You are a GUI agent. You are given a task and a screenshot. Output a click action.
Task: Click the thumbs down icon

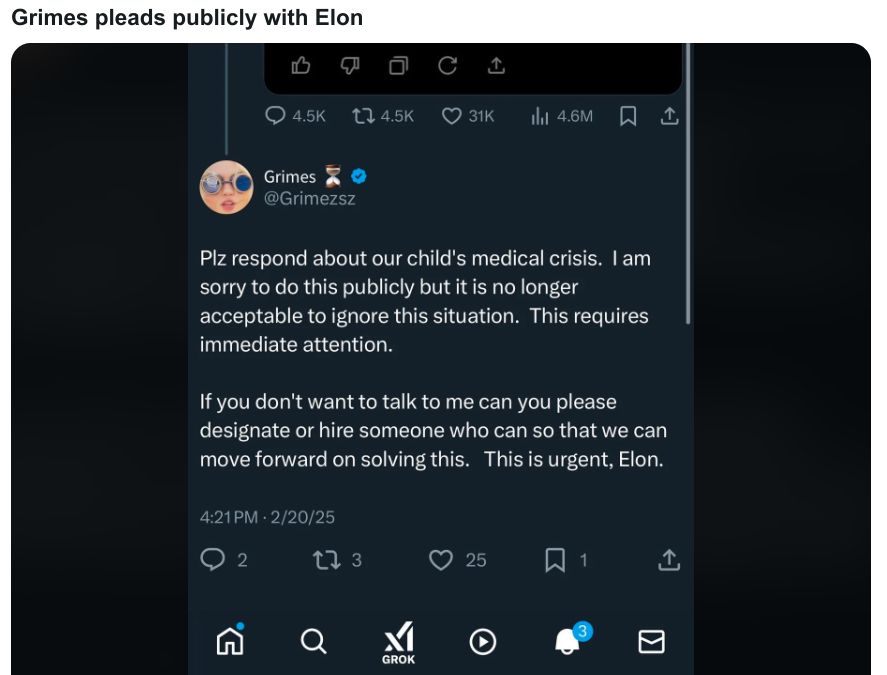(x=350, y=66)
